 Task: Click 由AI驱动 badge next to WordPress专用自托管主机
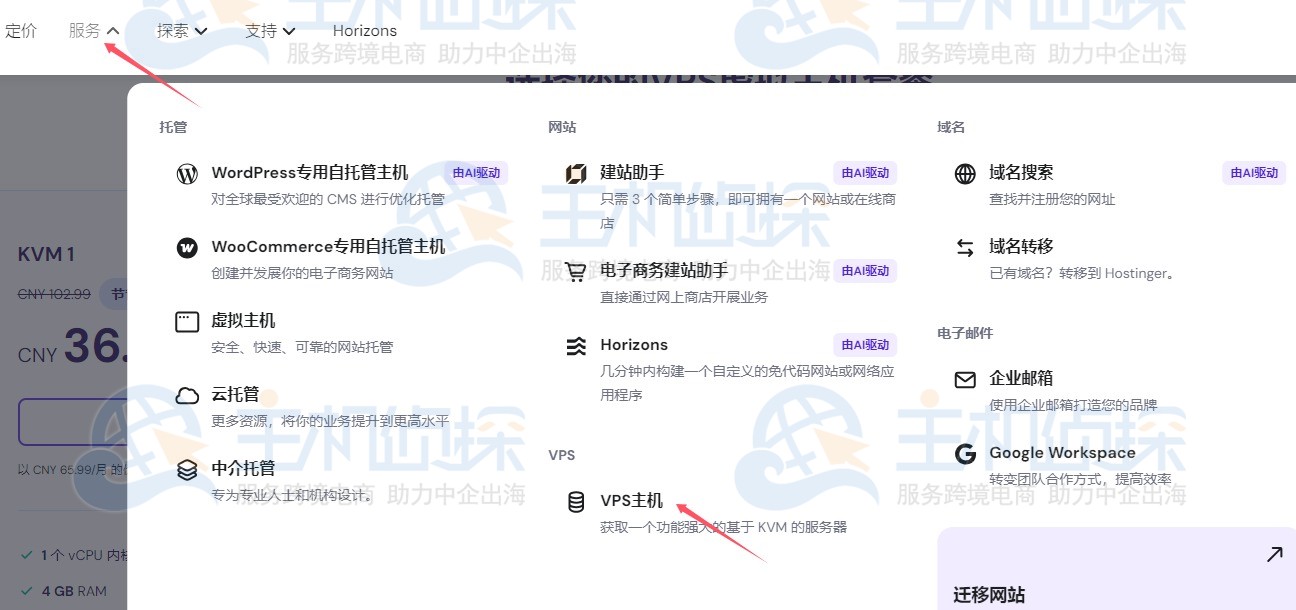(476, 172)
